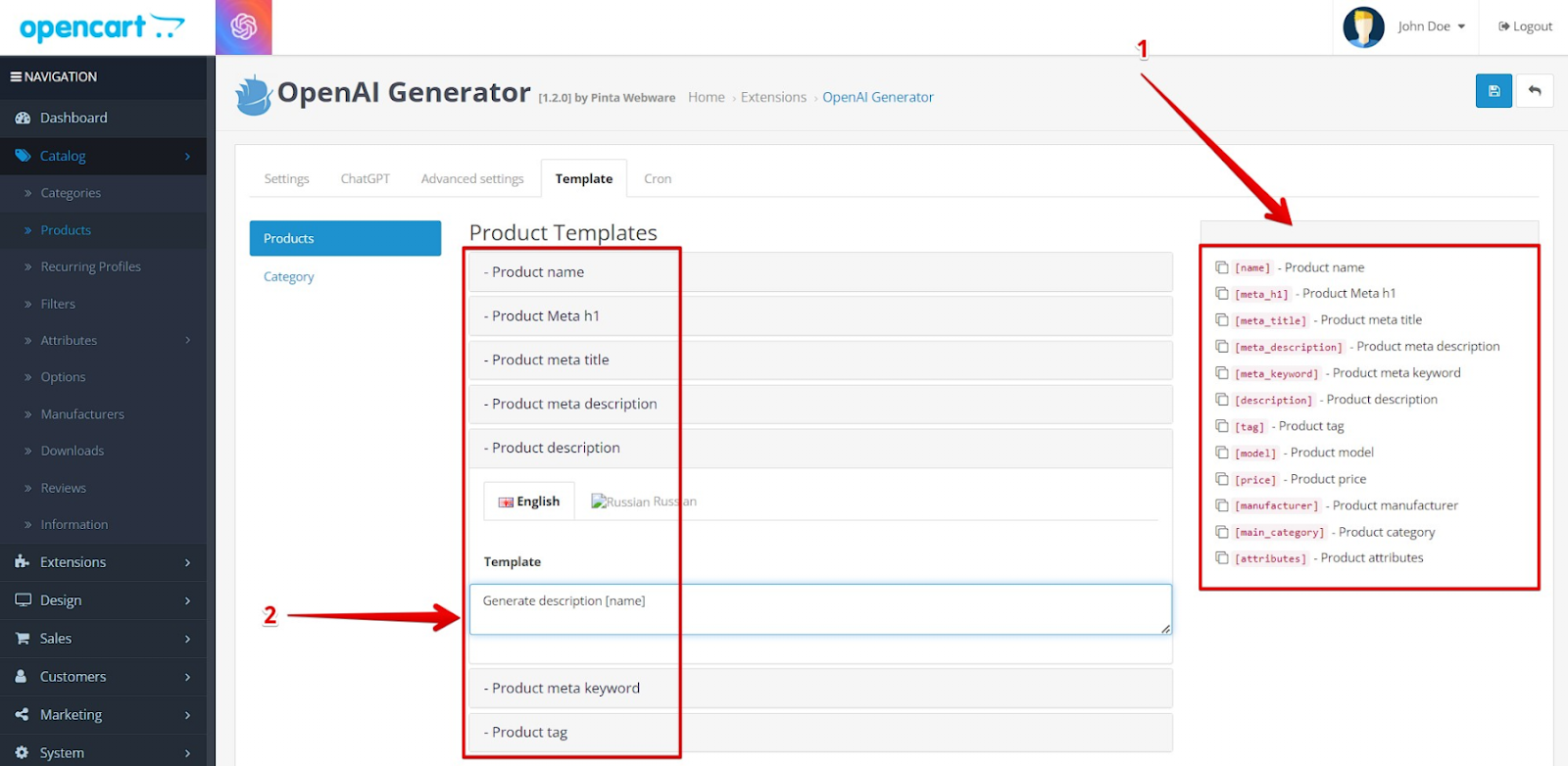Image resolution: width=1568 pixels, height=766 pixels.
Task: Copy the [meta_title] placeholder icon
Action: [x=1221, y=319]
